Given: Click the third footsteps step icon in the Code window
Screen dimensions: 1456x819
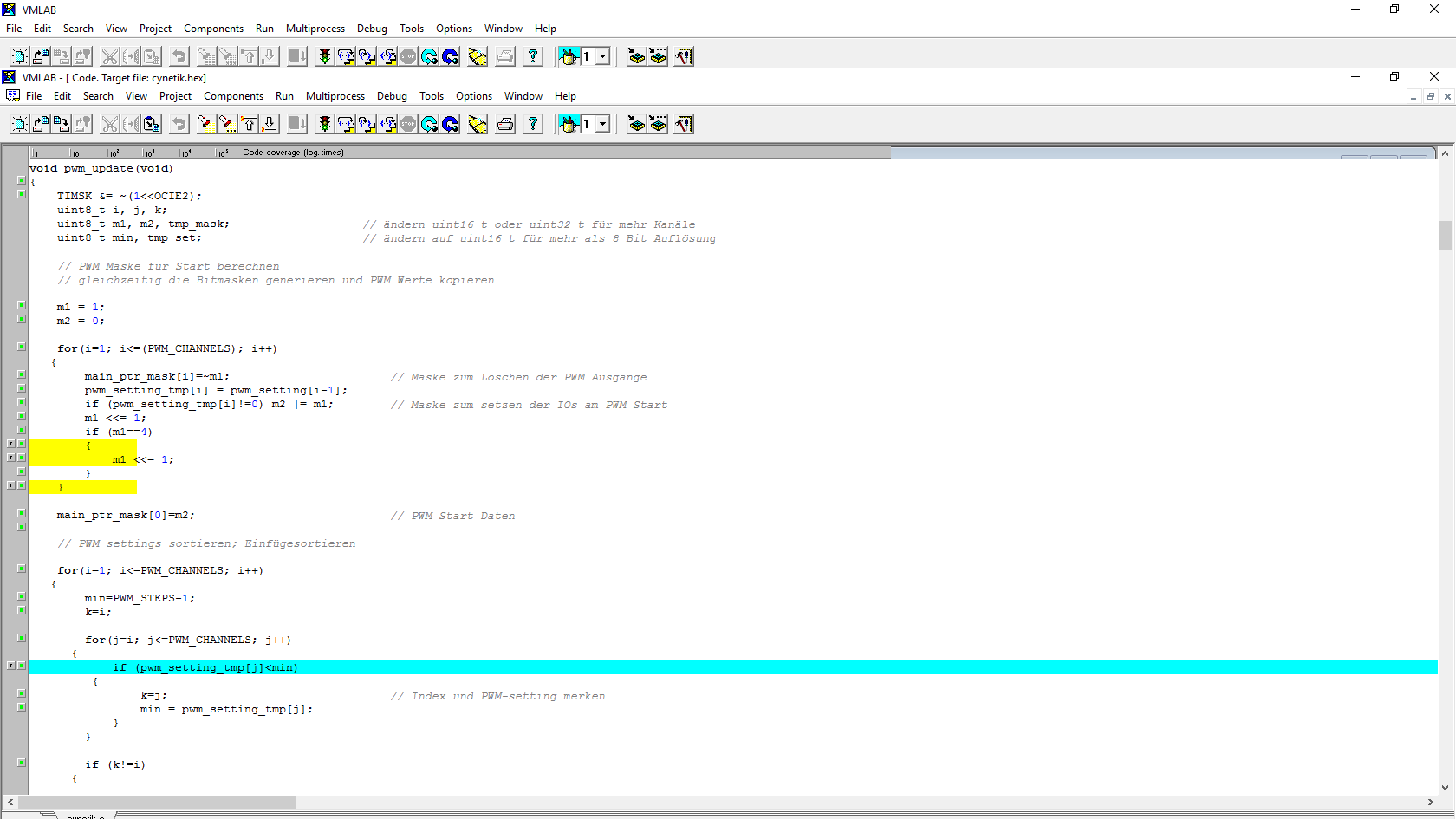Looking at the screenshot, I should point(387,124).
